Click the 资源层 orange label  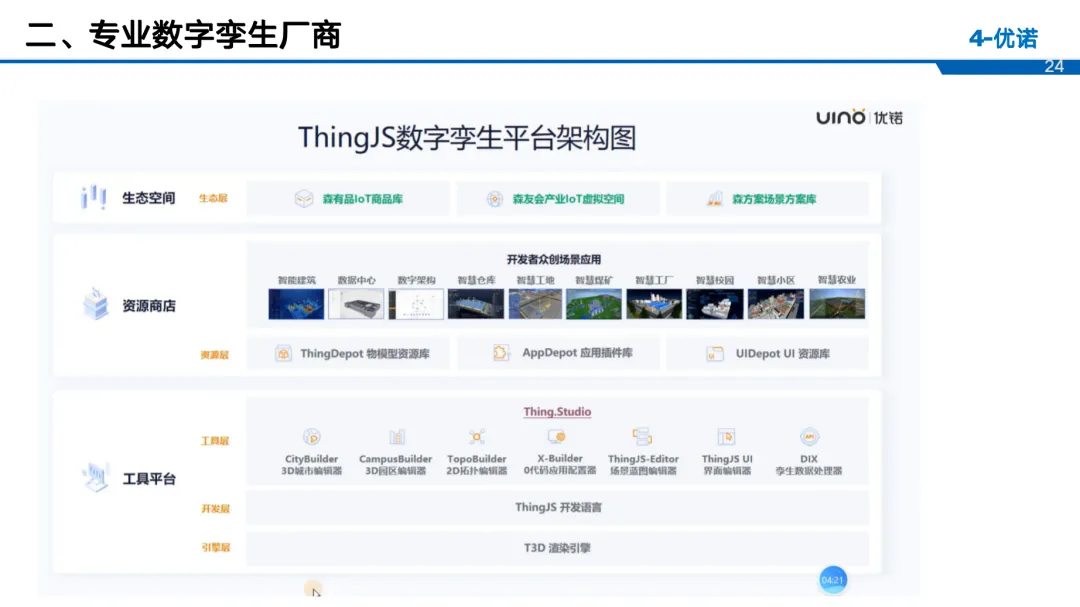pyautogui.click(x=214, y=355)
